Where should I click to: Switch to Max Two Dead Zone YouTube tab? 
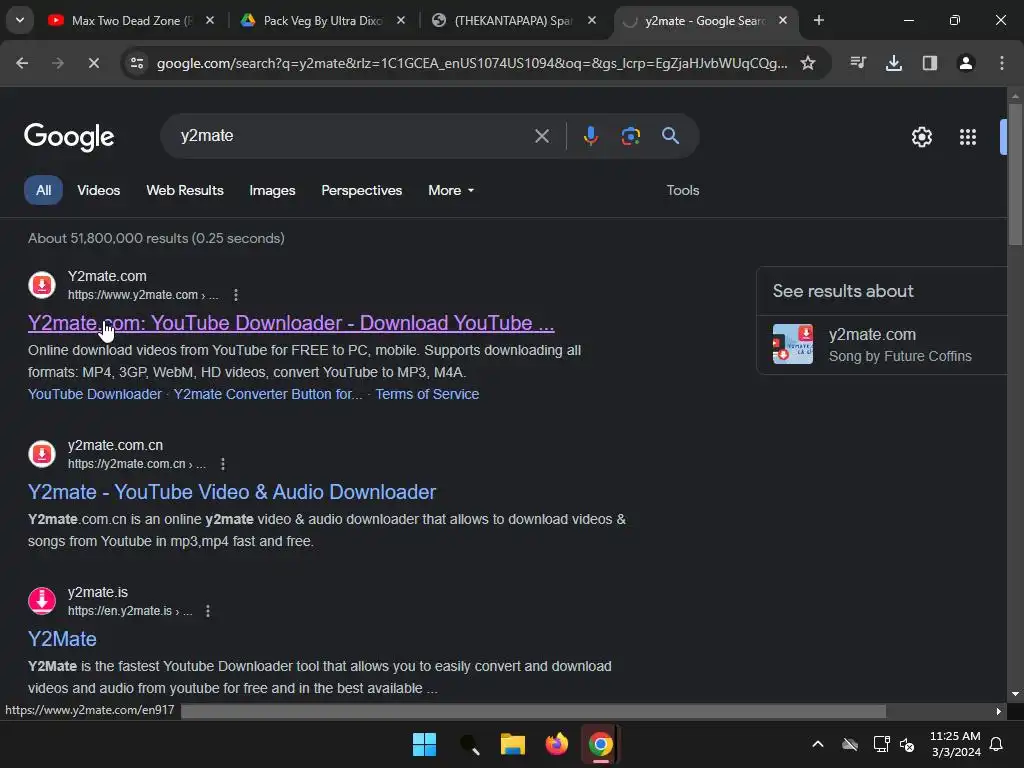click(131, 21)
